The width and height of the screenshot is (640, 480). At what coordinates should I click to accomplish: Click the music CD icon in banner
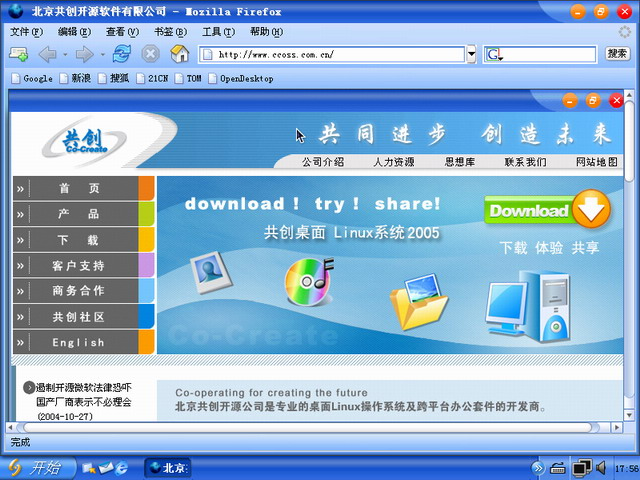click(x=309, y=282)
